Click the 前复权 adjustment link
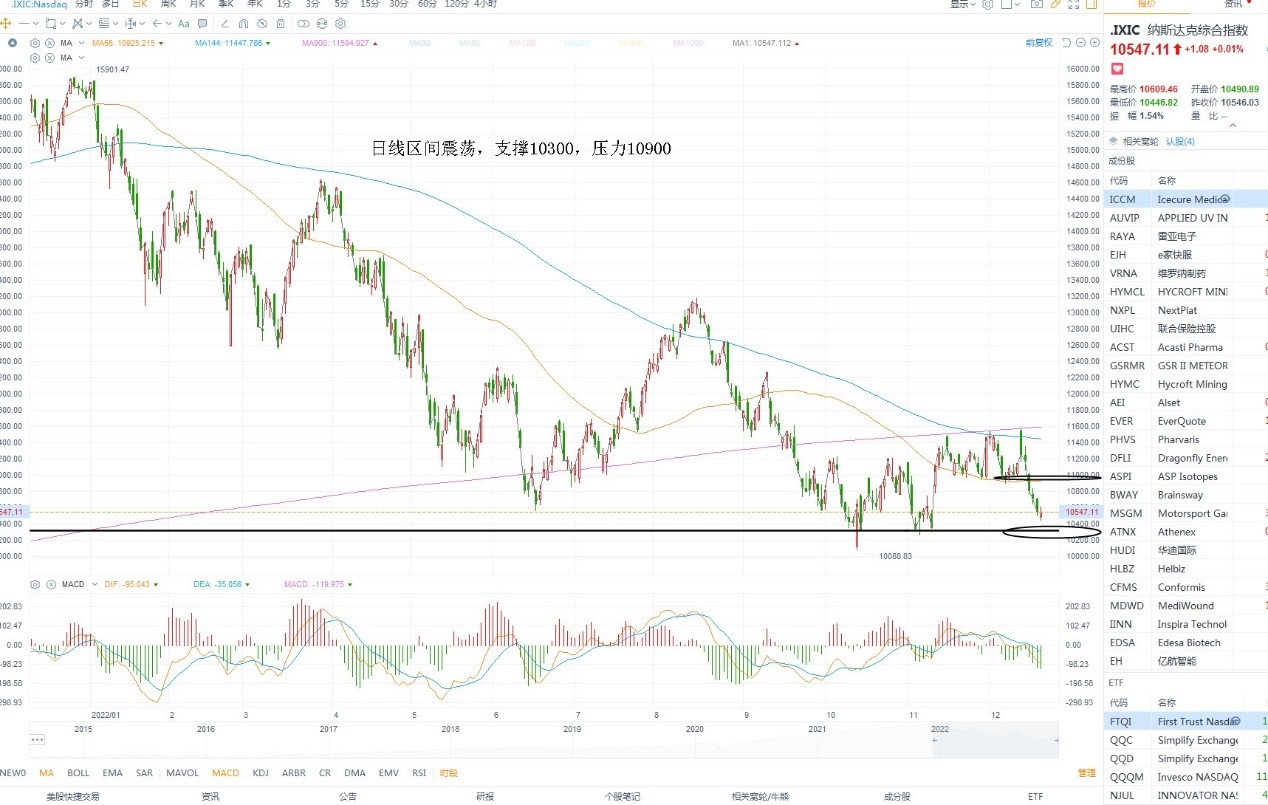 [x=1039, y=43]
